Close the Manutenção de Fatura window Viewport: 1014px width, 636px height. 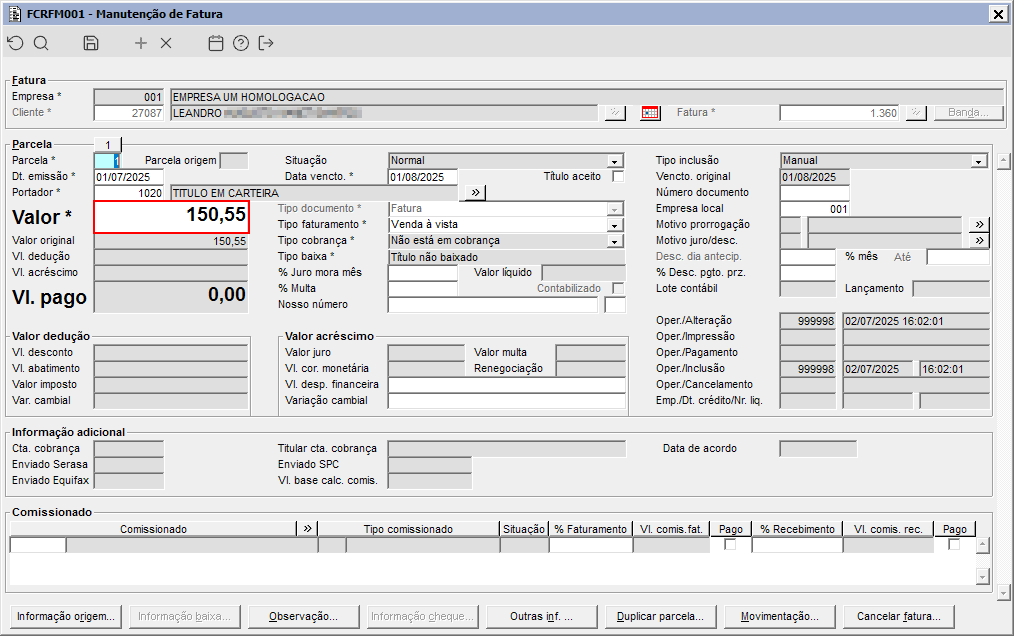[998, 14]
